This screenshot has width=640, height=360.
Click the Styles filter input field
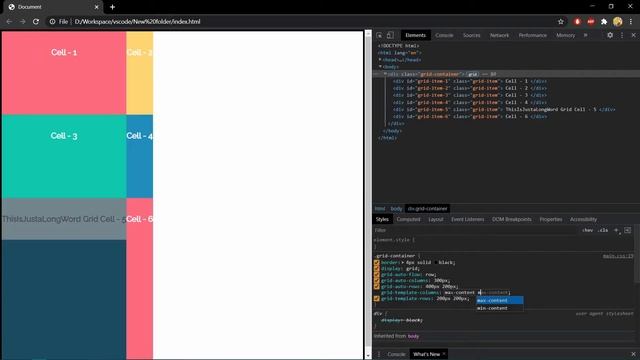tap(476, 230)
